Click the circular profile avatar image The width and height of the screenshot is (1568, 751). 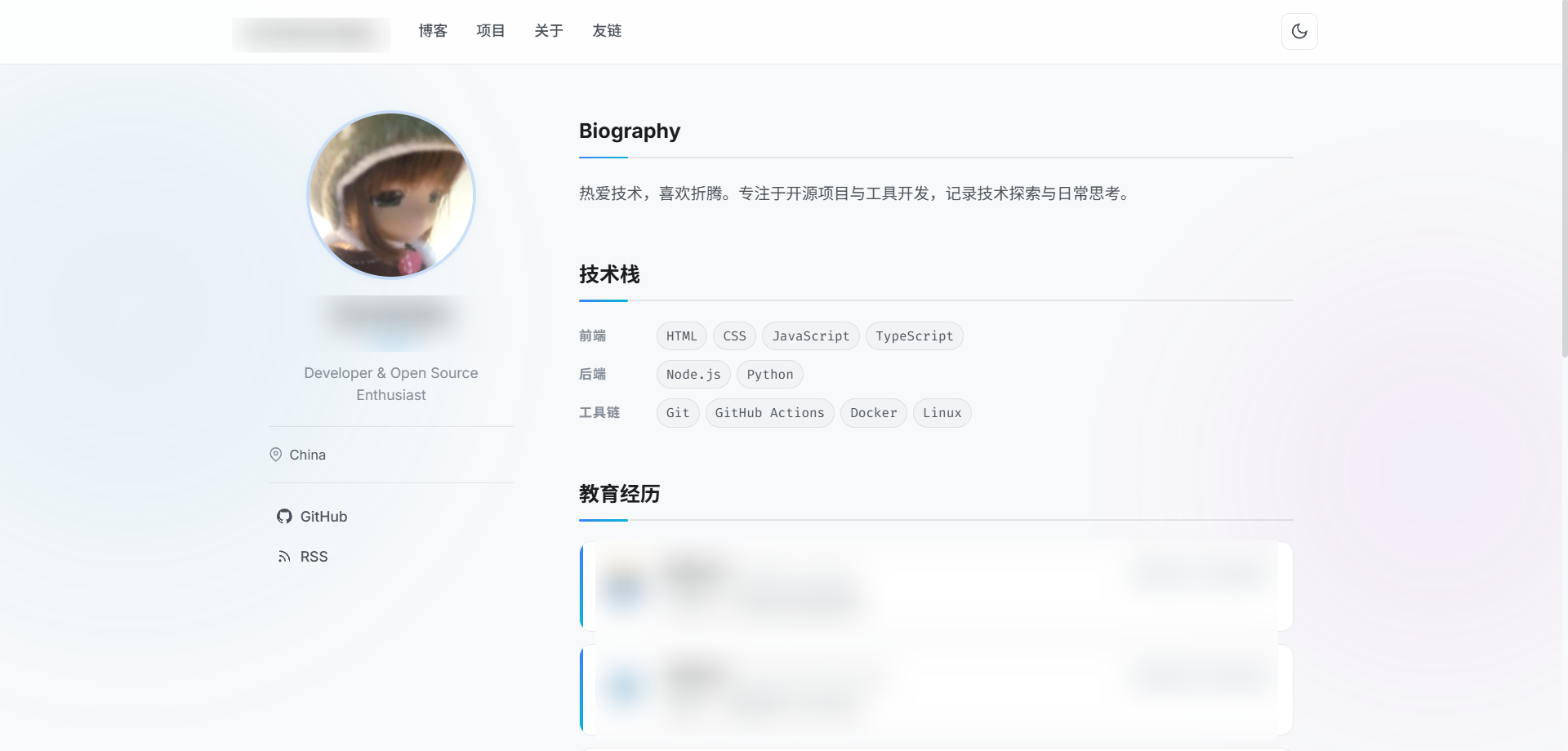tap(391, 195)
